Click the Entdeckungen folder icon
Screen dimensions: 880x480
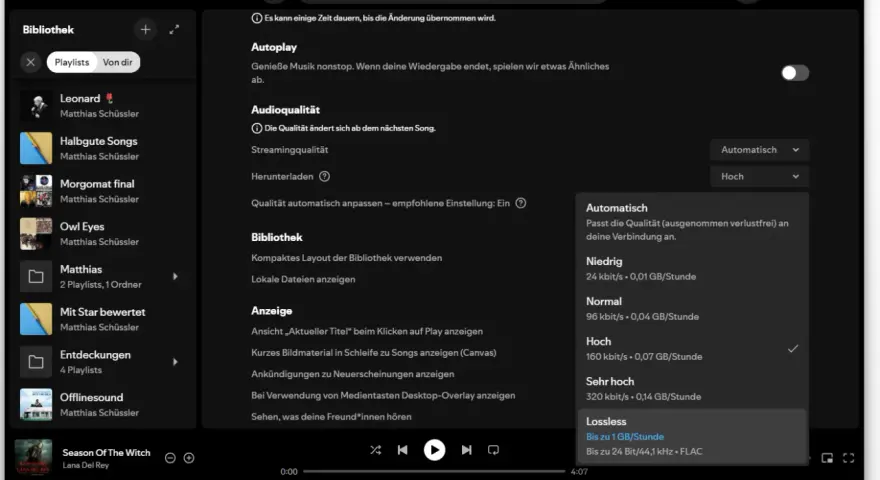(x=36, y=362)
